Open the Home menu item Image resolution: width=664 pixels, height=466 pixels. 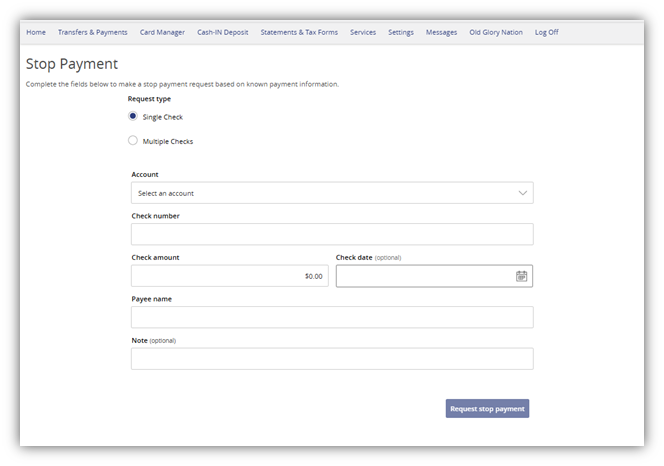(36, 32)
